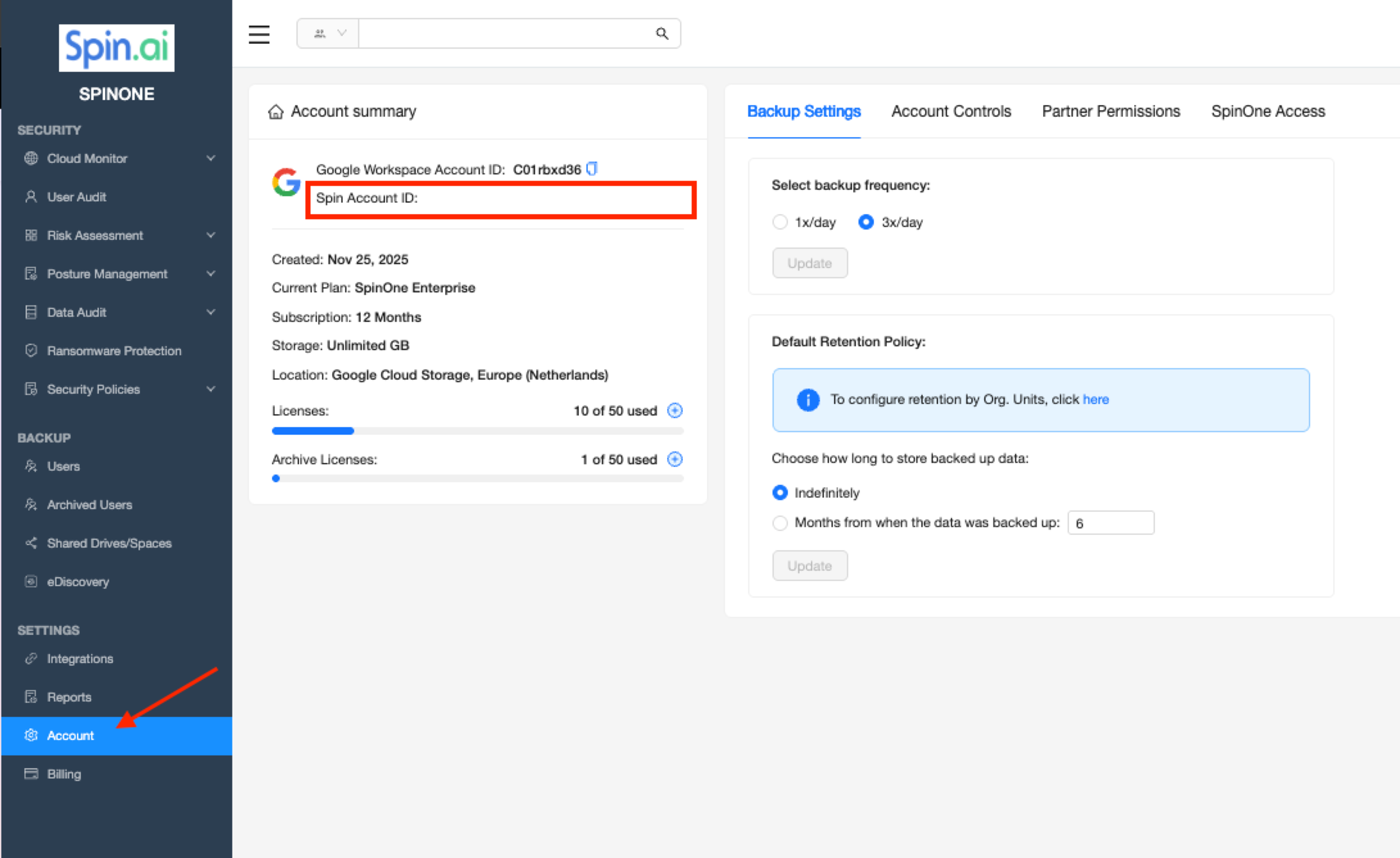Image resolution: width=1400 pixels, height=858 pixels.
Task: Go to Ransomware Protection page
Action: [116, 351]
